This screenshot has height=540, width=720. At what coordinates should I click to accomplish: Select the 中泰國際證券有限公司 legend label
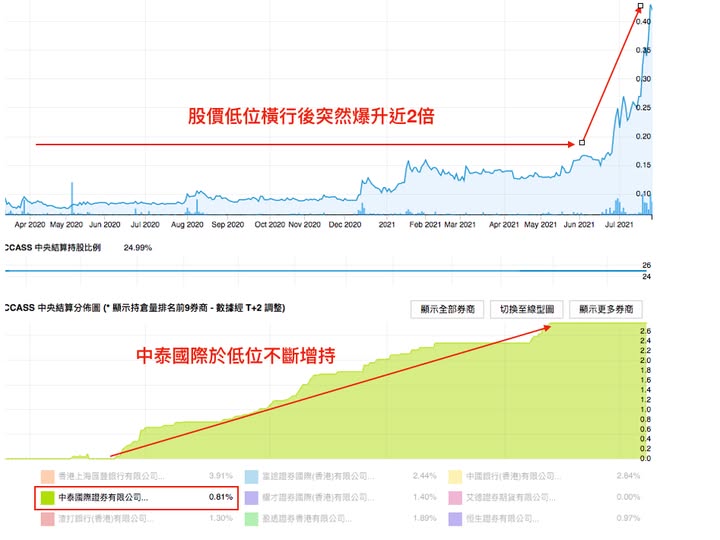103,497
